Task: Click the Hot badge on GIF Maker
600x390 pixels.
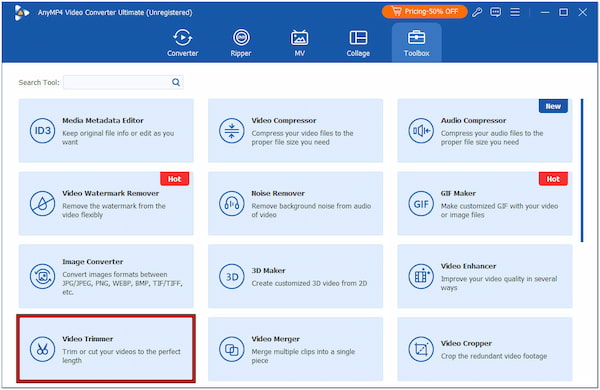Action: [553, 179]
